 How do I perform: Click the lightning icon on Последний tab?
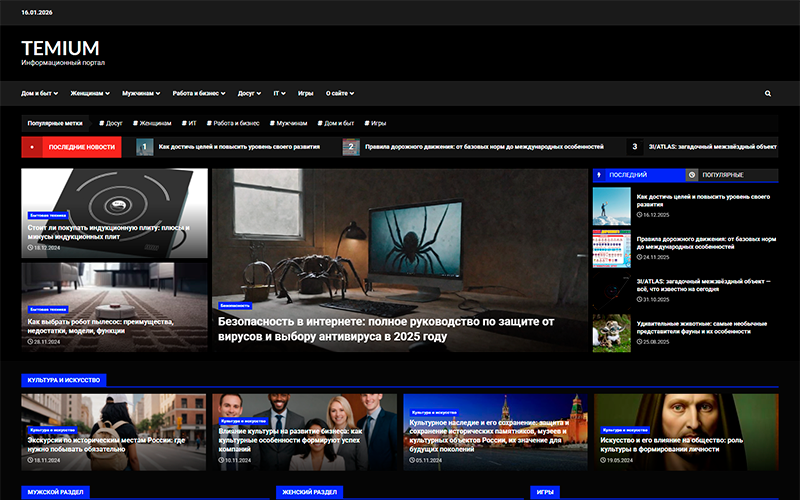[x=599, y=175]
